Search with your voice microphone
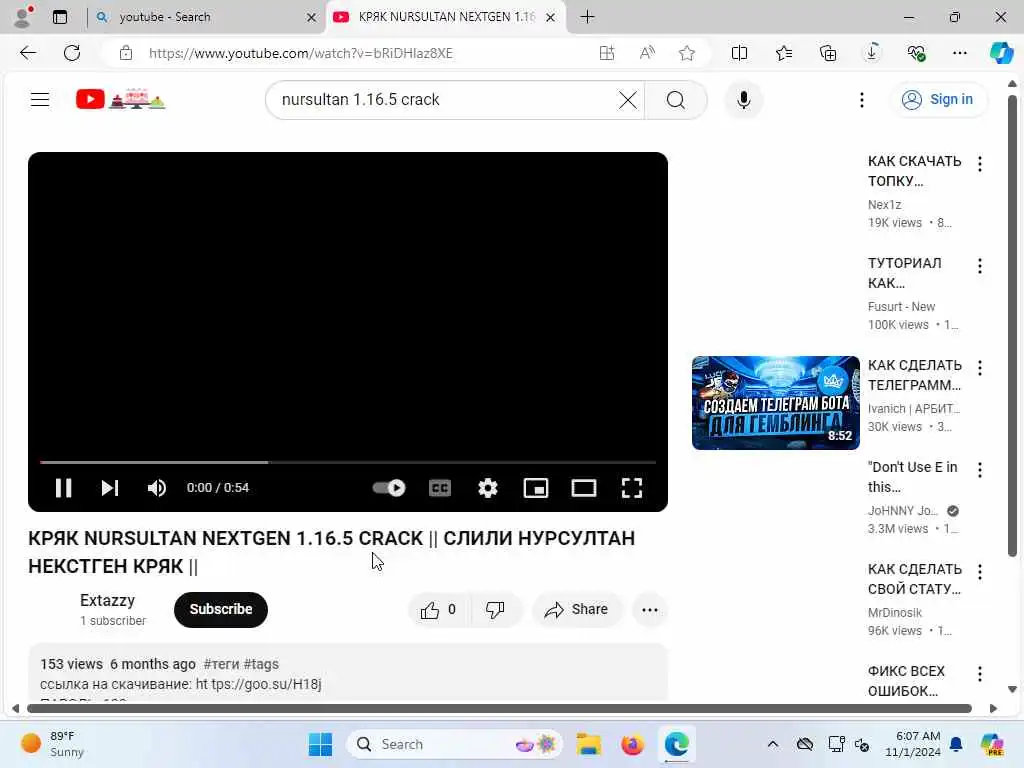This screenshot has width=1024, height=768. point(743,100)
